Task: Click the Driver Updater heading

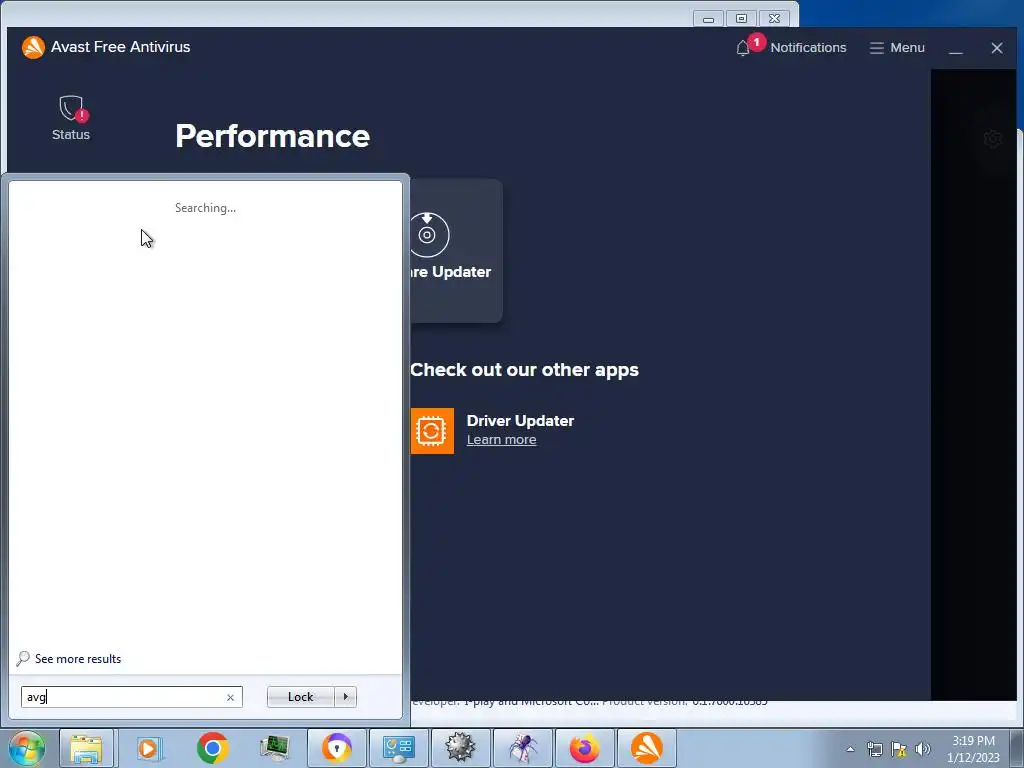Action: tap(520, 421)
